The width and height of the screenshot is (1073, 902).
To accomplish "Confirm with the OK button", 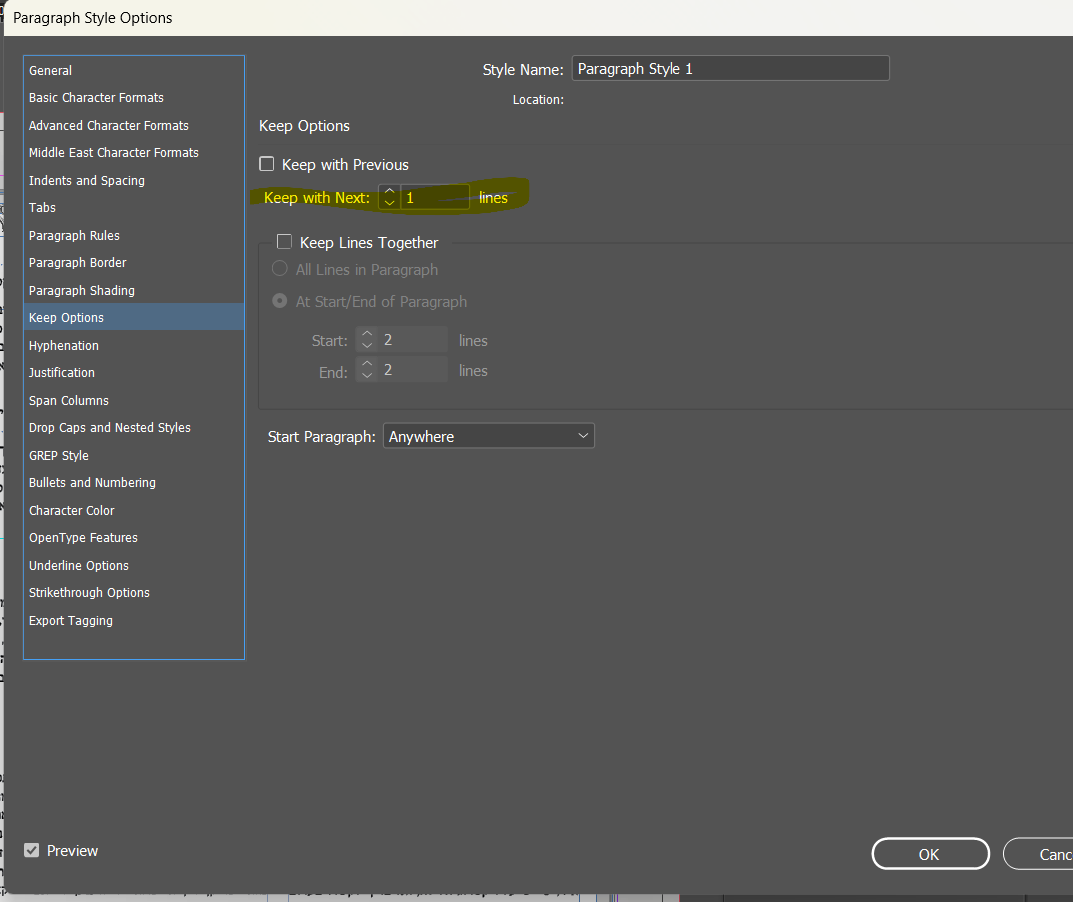I will click(x=930, y=854).
